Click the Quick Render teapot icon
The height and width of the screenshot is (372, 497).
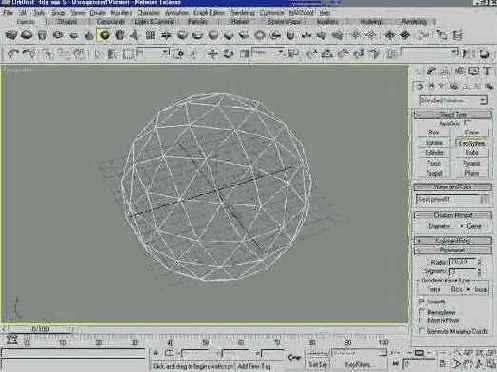point(484,54)
